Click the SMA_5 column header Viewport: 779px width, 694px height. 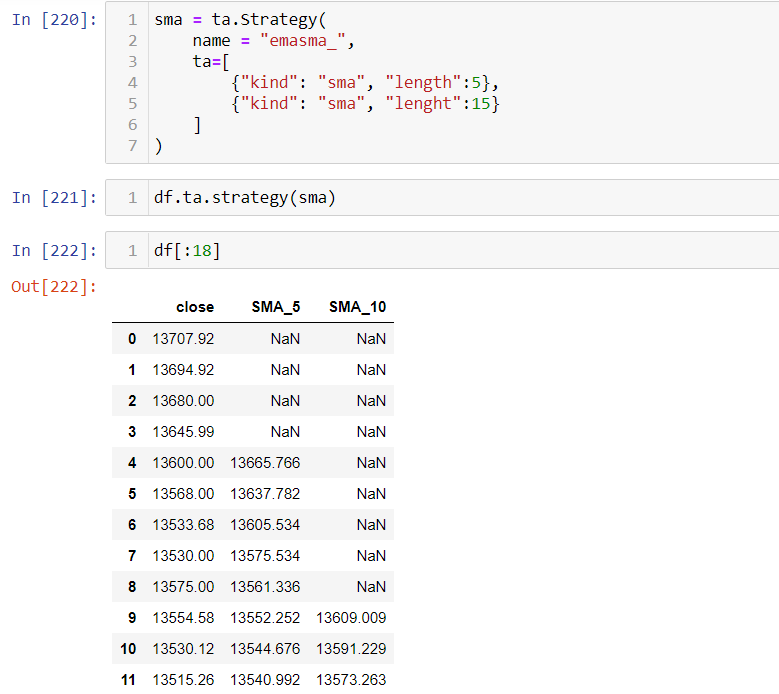tap(276, 307)
